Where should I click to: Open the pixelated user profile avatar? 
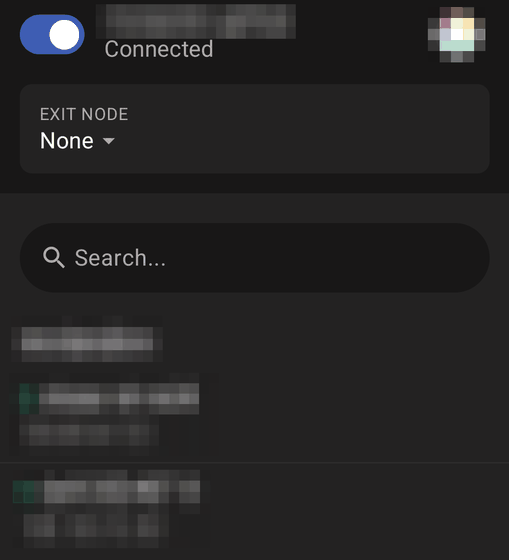(x=456, y=35)
